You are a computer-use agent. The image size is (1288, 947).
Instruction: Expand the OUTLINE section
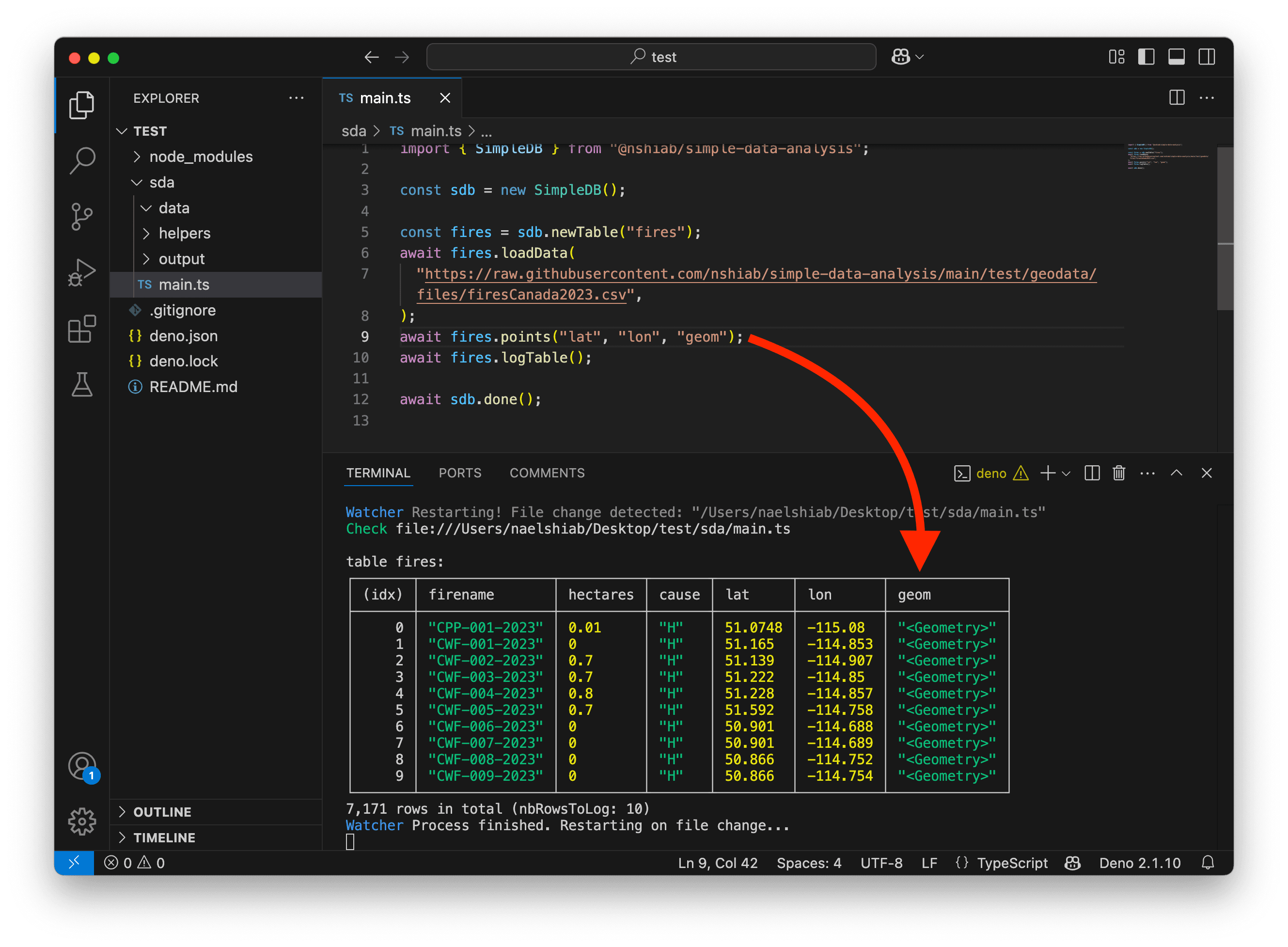pos(216,812)
